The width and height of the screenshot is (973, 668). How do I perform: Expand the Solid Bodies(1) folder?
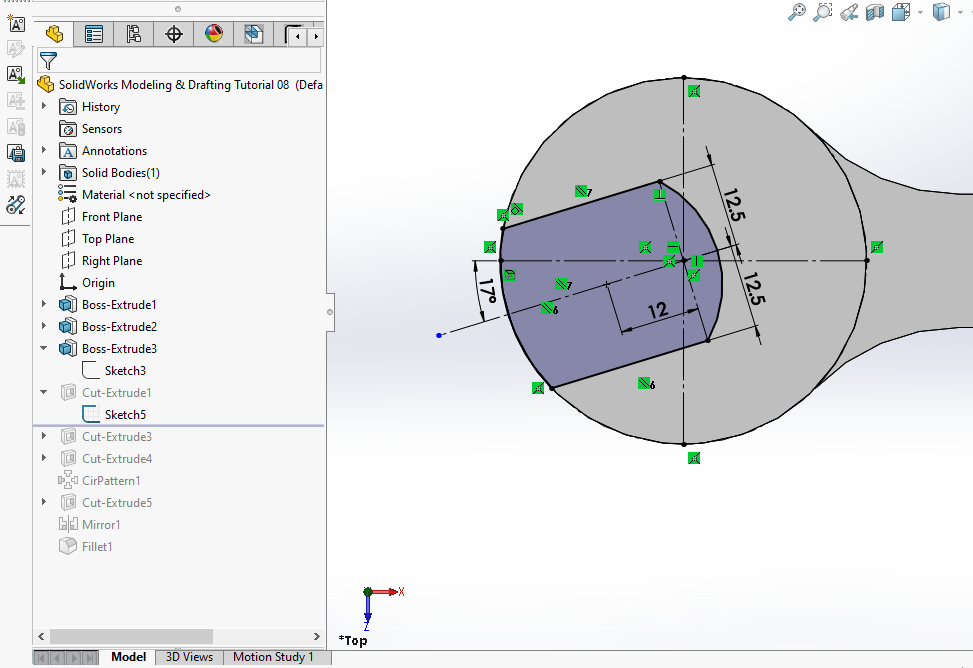(44, 173)
